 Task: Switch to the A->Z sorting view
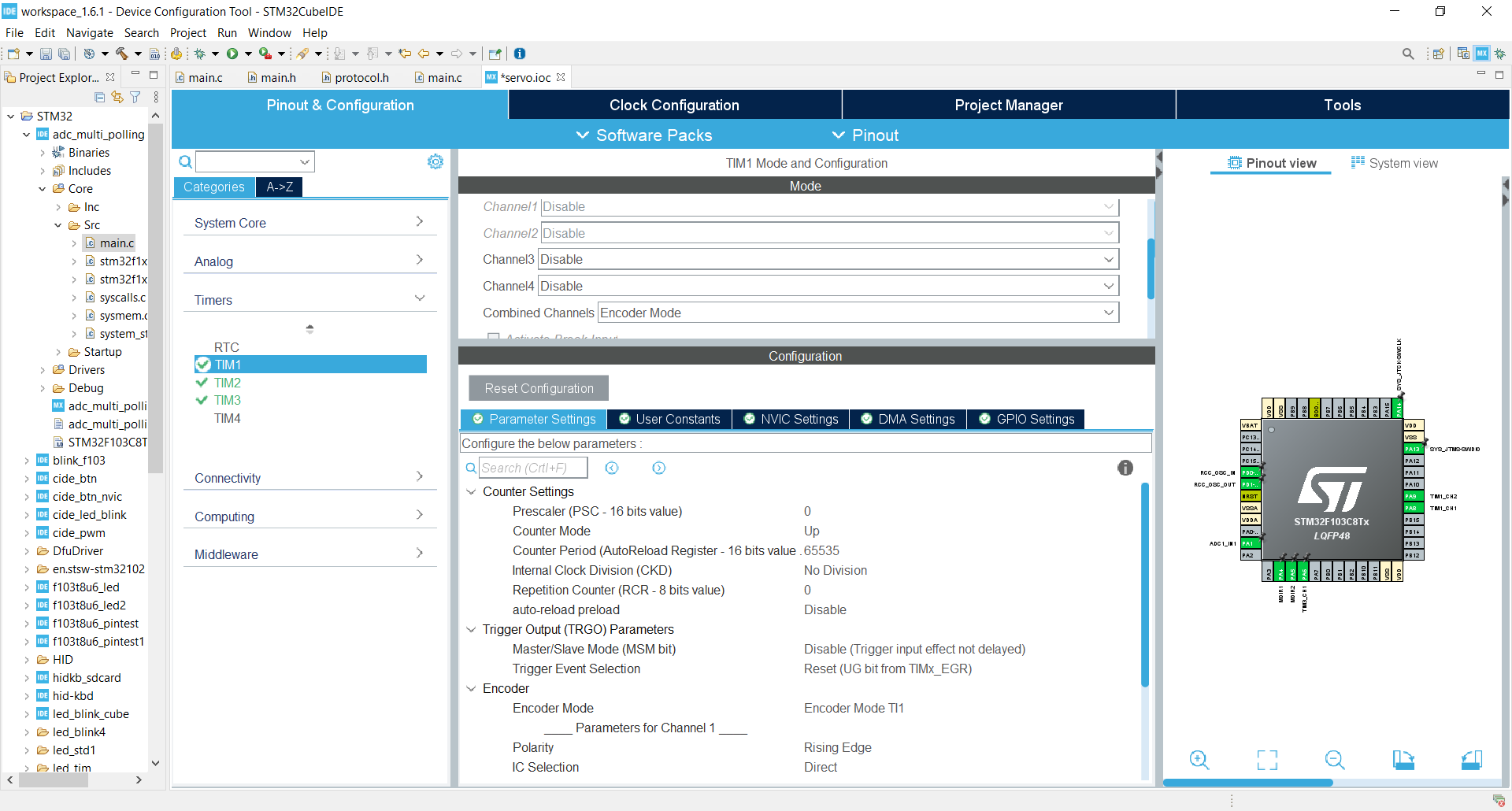click(x=280, y=187)
